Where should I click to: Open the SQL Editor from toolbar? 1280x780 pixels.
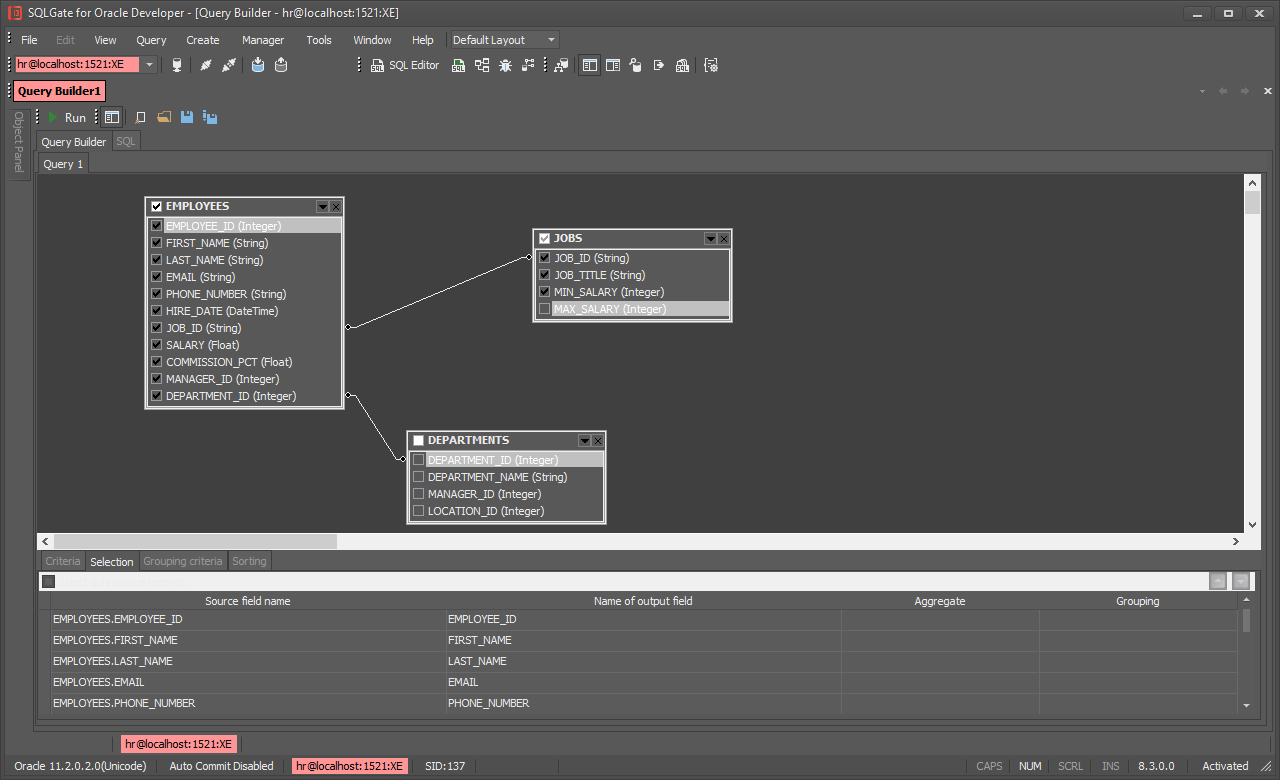404,65
